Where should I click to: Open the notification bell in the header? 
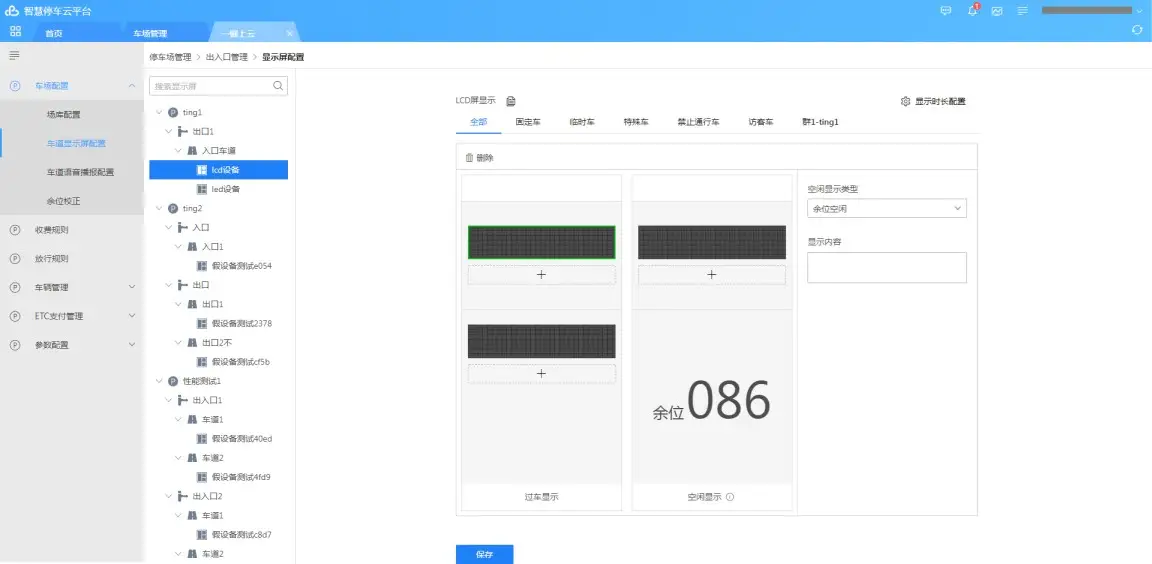tap(972, 11)
